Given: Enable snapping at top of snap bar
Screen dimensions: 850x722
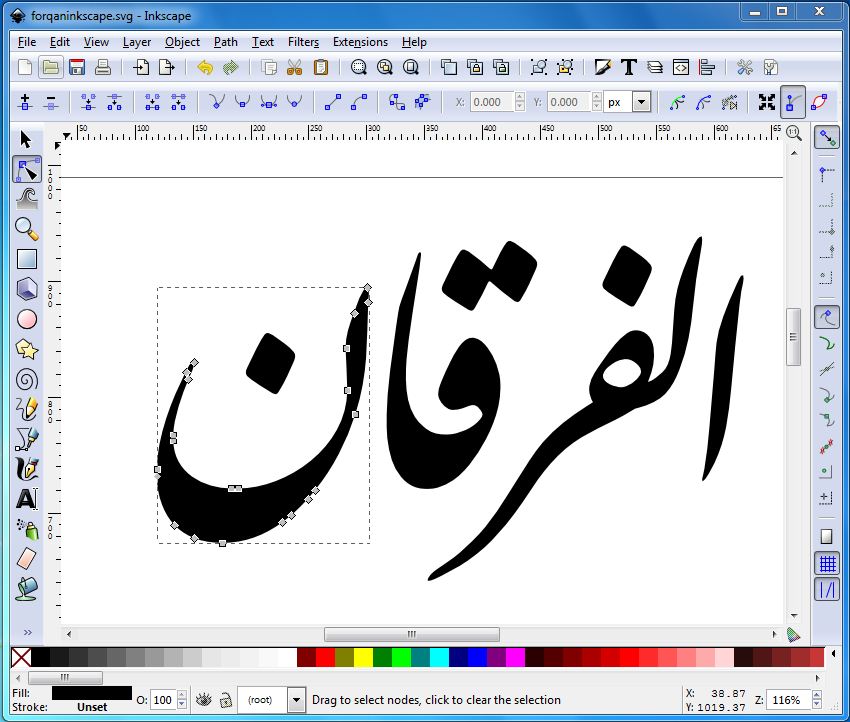Looking at the screenshot, I should click(827, 137).
